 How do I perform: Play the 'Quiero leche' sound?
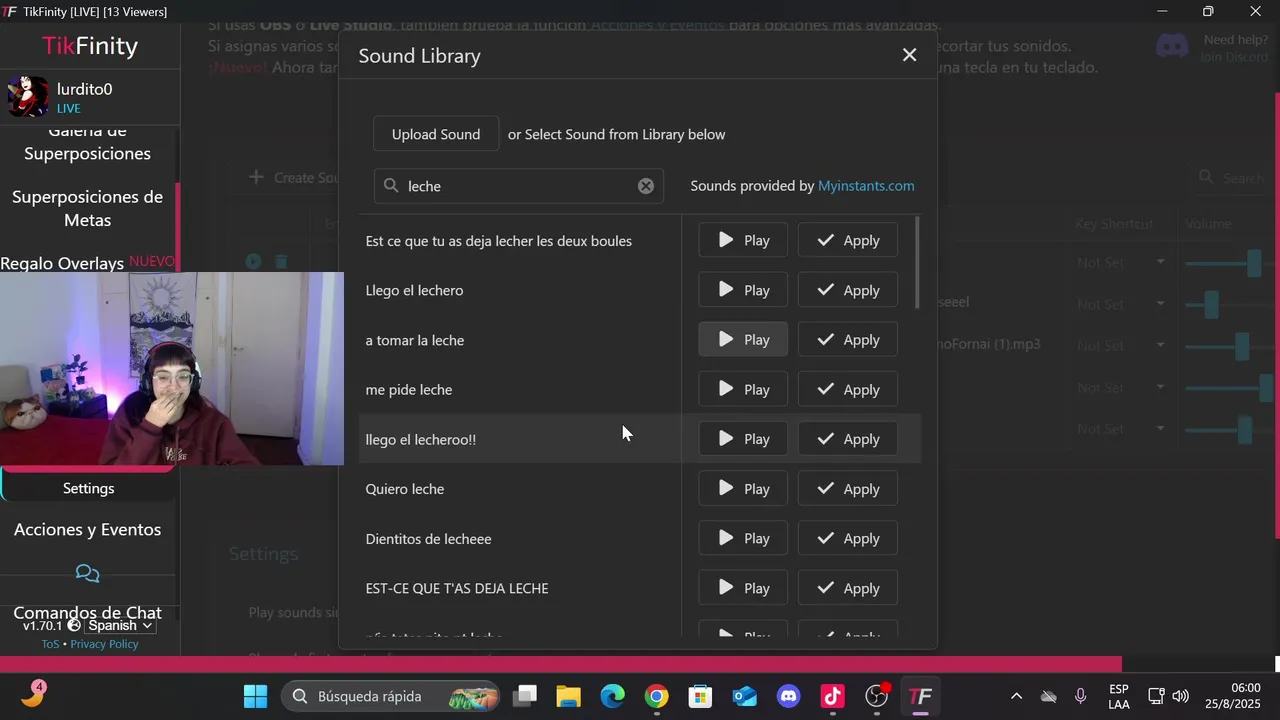pos(743,489)
